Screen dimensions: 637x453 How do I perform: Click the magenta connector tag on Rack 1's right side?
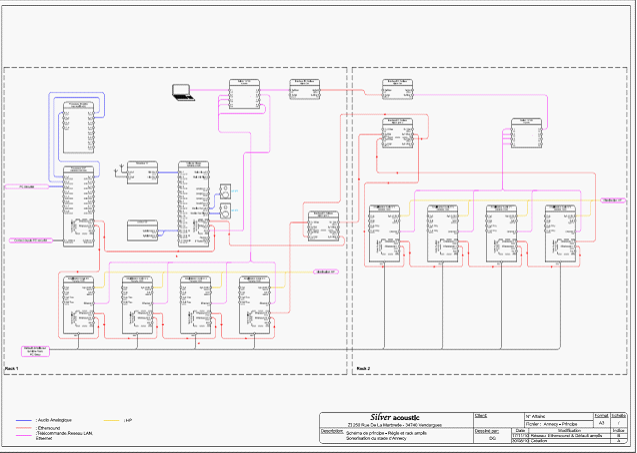point(325,271)
